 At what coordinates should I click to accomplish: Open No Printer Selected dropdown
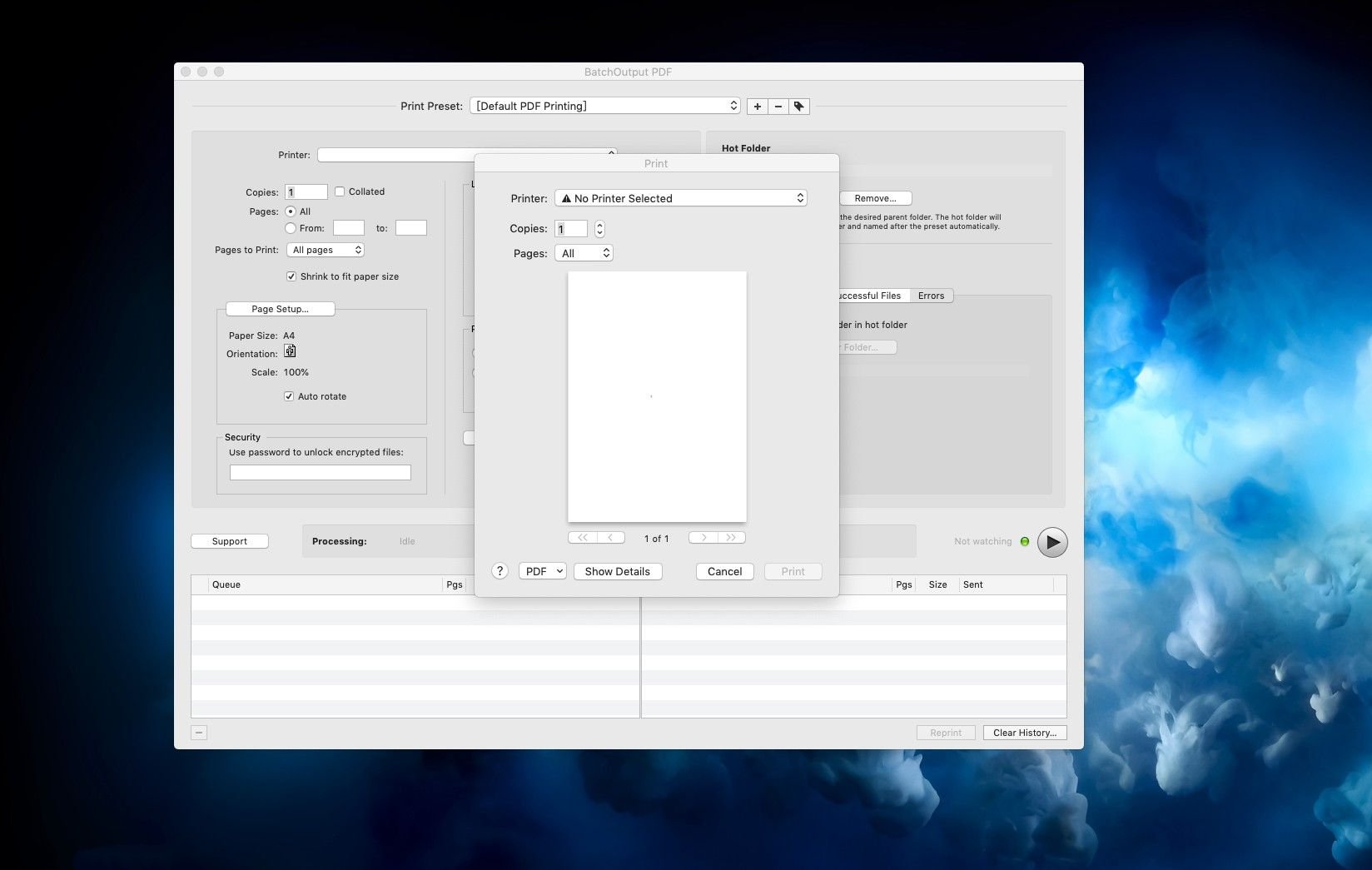click(x=681, y=198)
